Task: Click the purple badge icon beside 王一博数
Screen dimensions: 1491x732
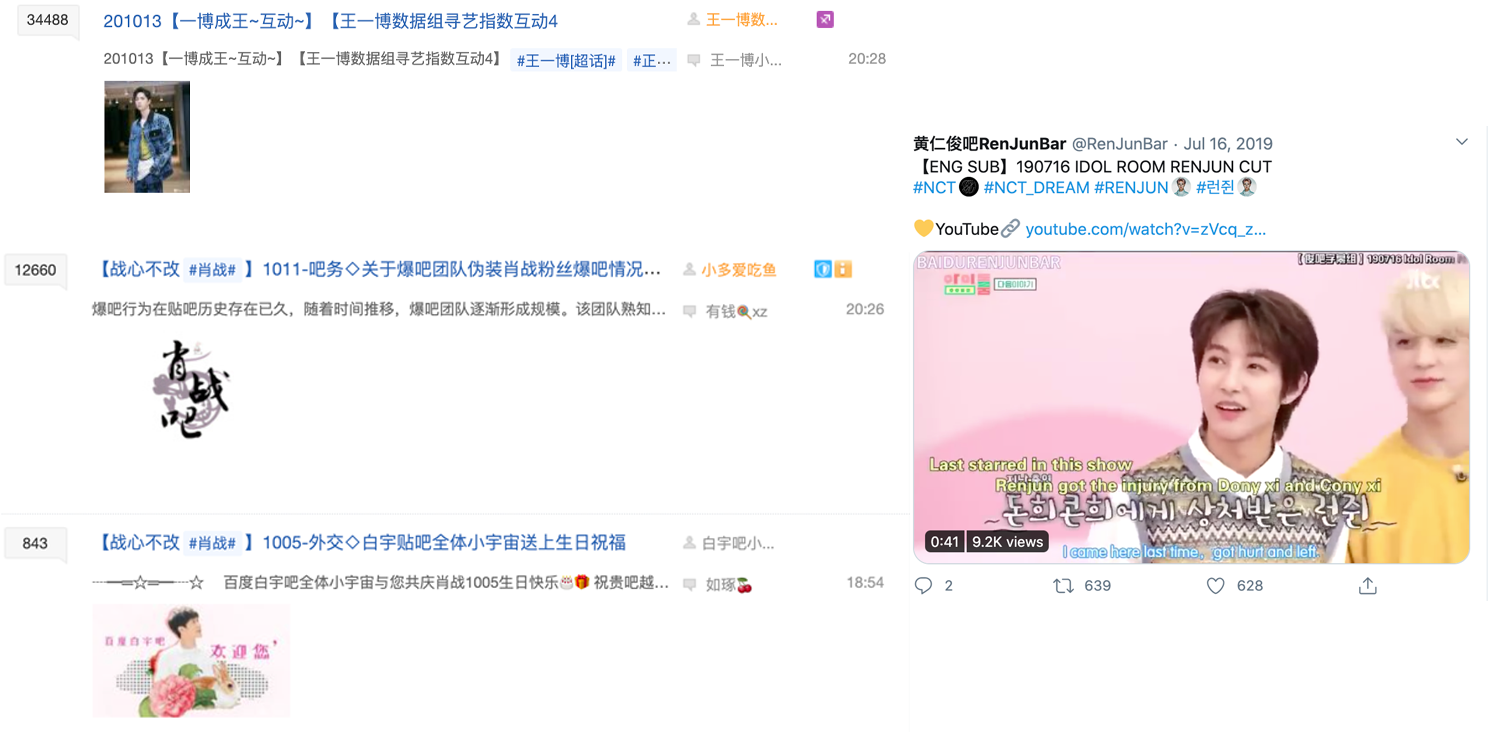Action: pos(825,19)
